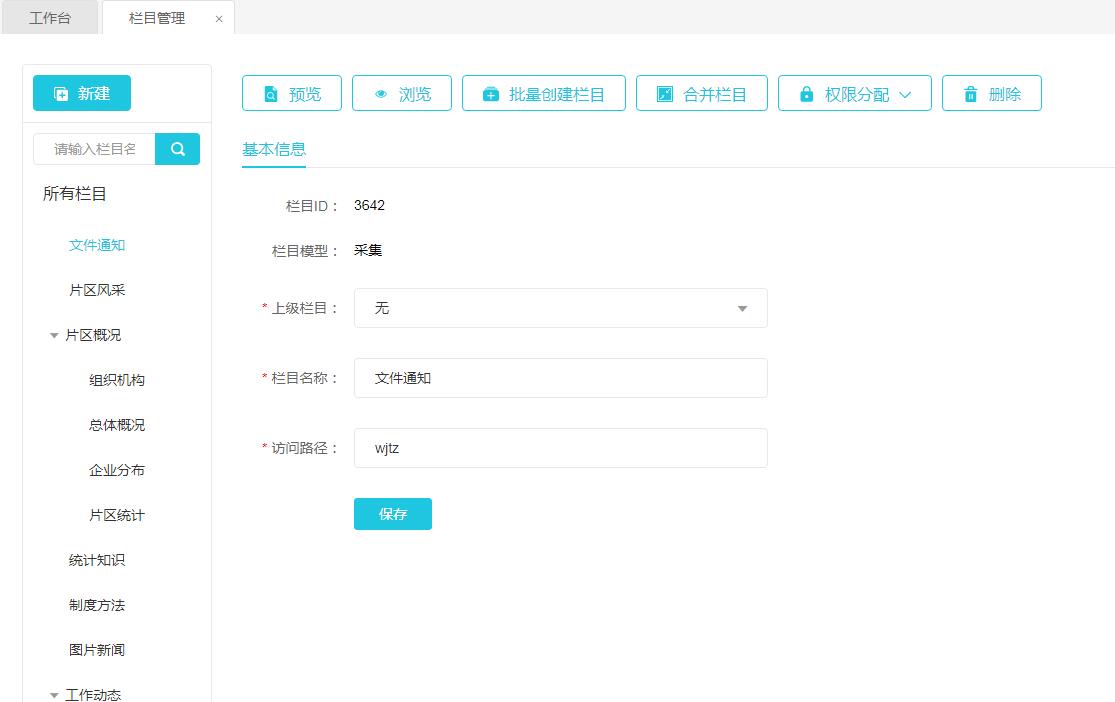Collapse the 工作动态 tree node
The height and width of the screenshot is (702, 1115).
click(54, 695)
